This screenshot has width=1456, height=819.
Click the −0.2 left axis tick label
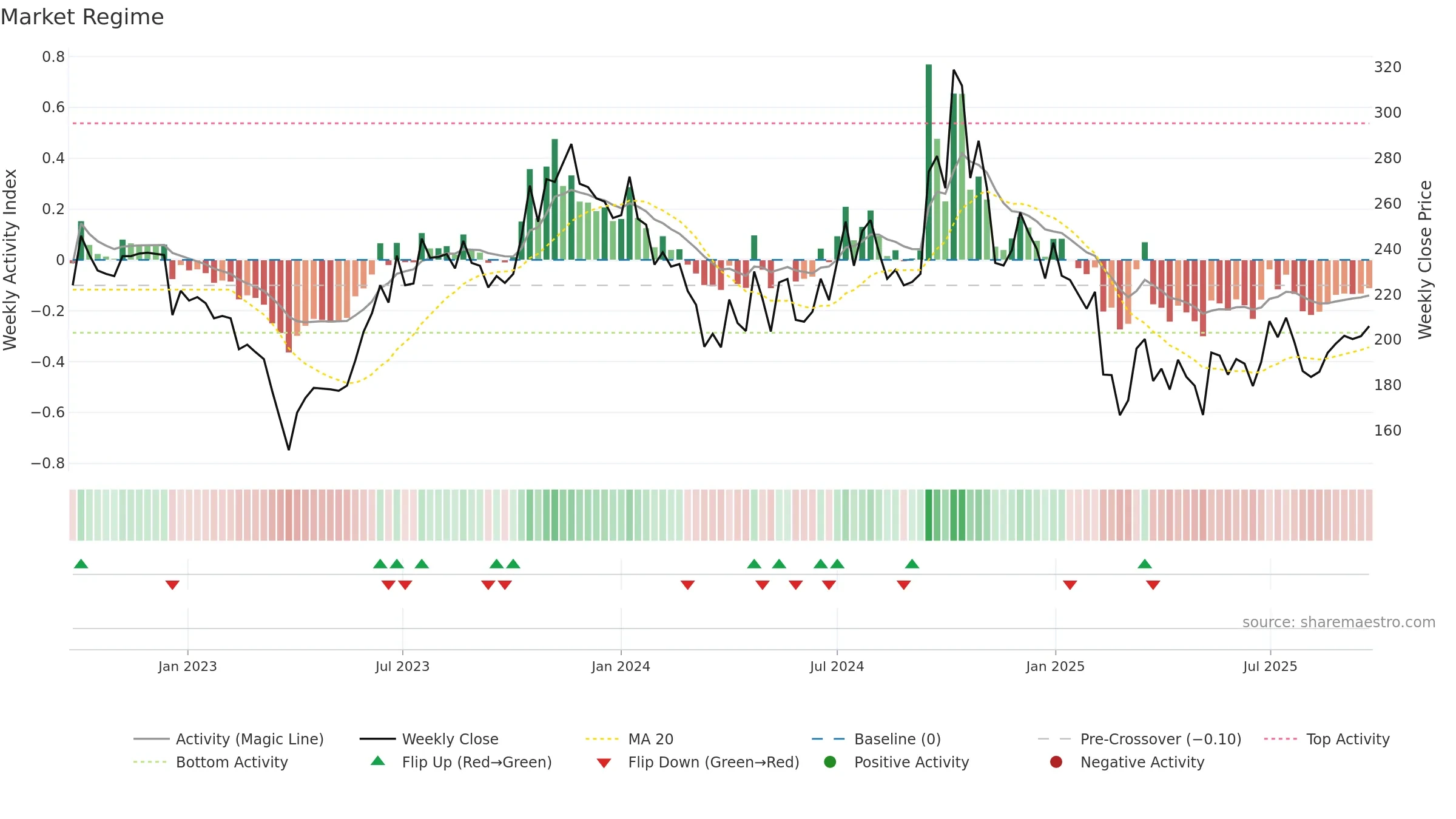[x=48, y=311]
